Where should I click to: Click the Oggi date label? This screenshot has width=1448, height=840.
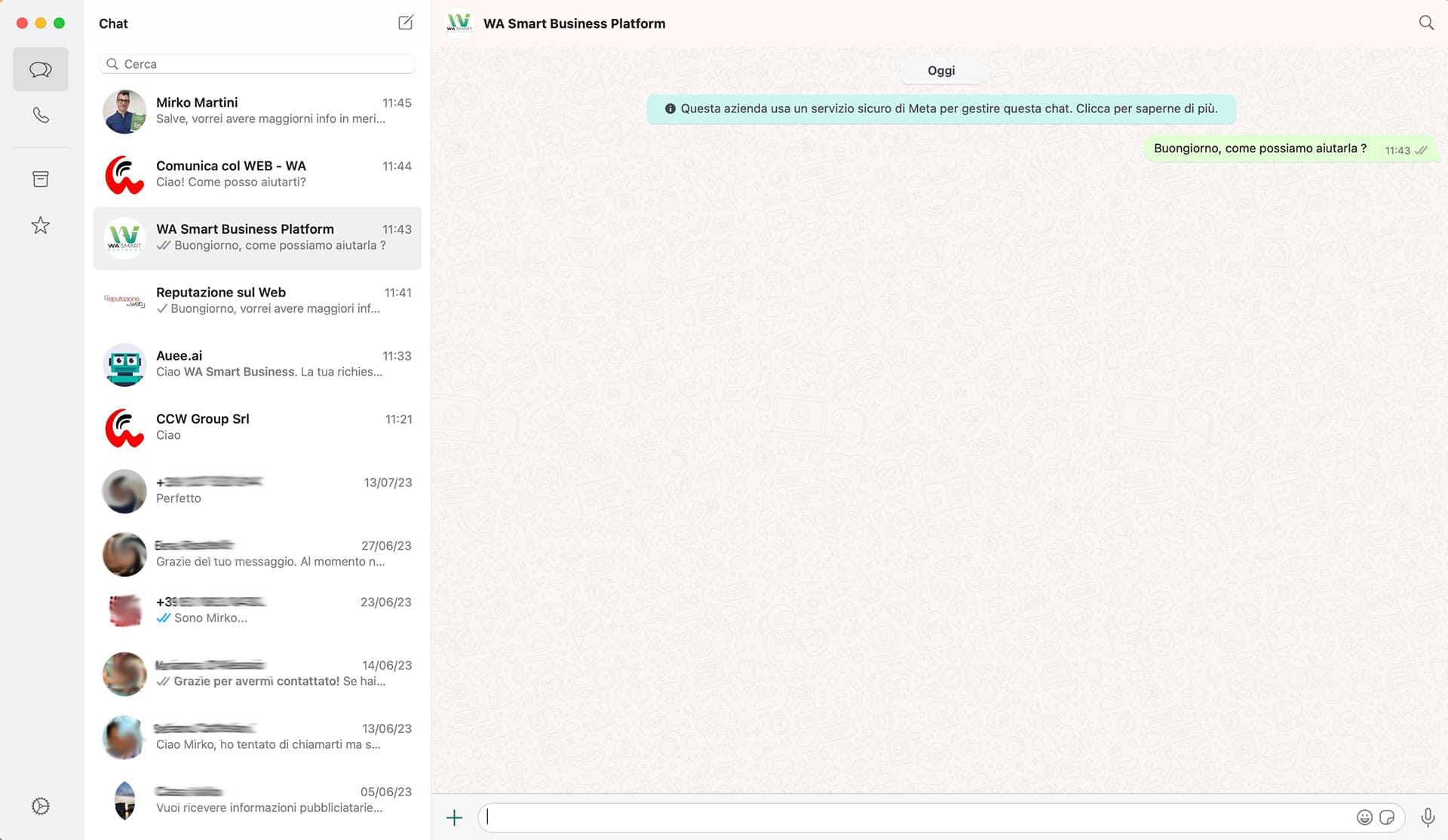tap(941, 70)
